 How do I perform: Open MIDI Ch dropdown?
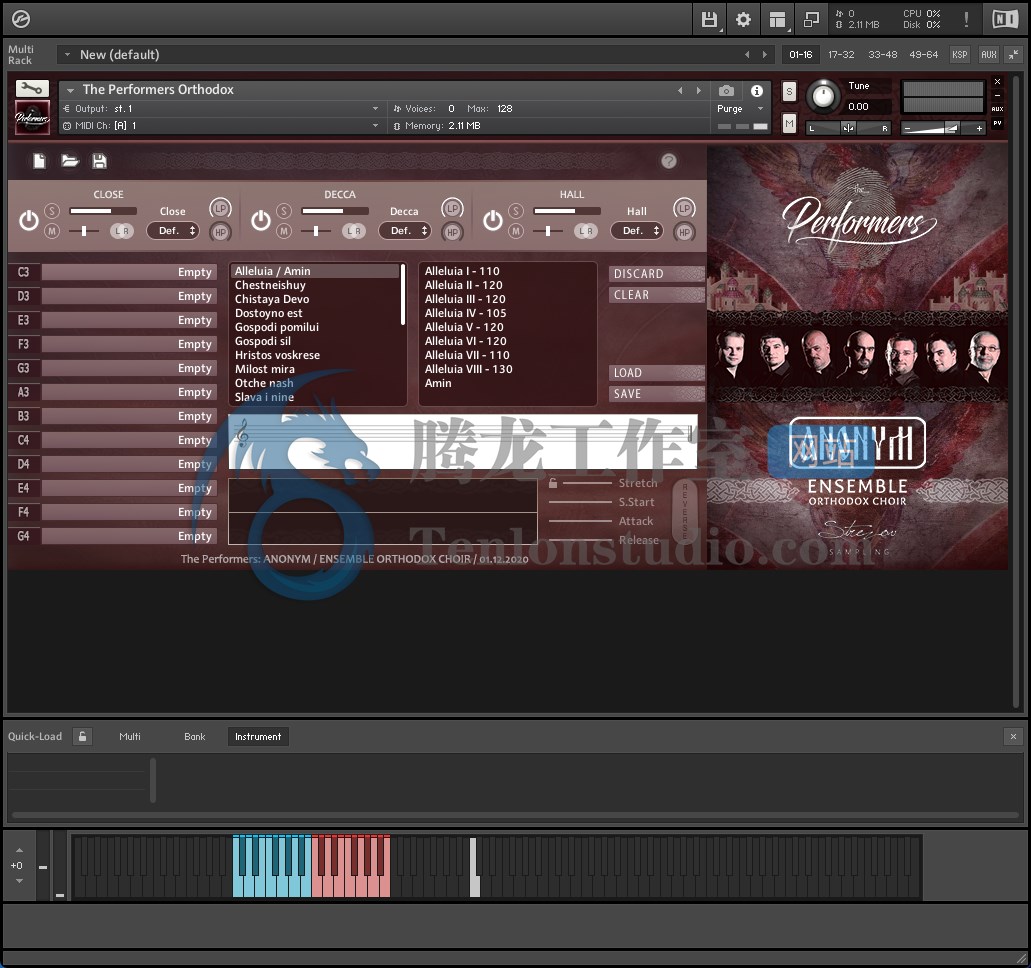click(x=221, y=126)
